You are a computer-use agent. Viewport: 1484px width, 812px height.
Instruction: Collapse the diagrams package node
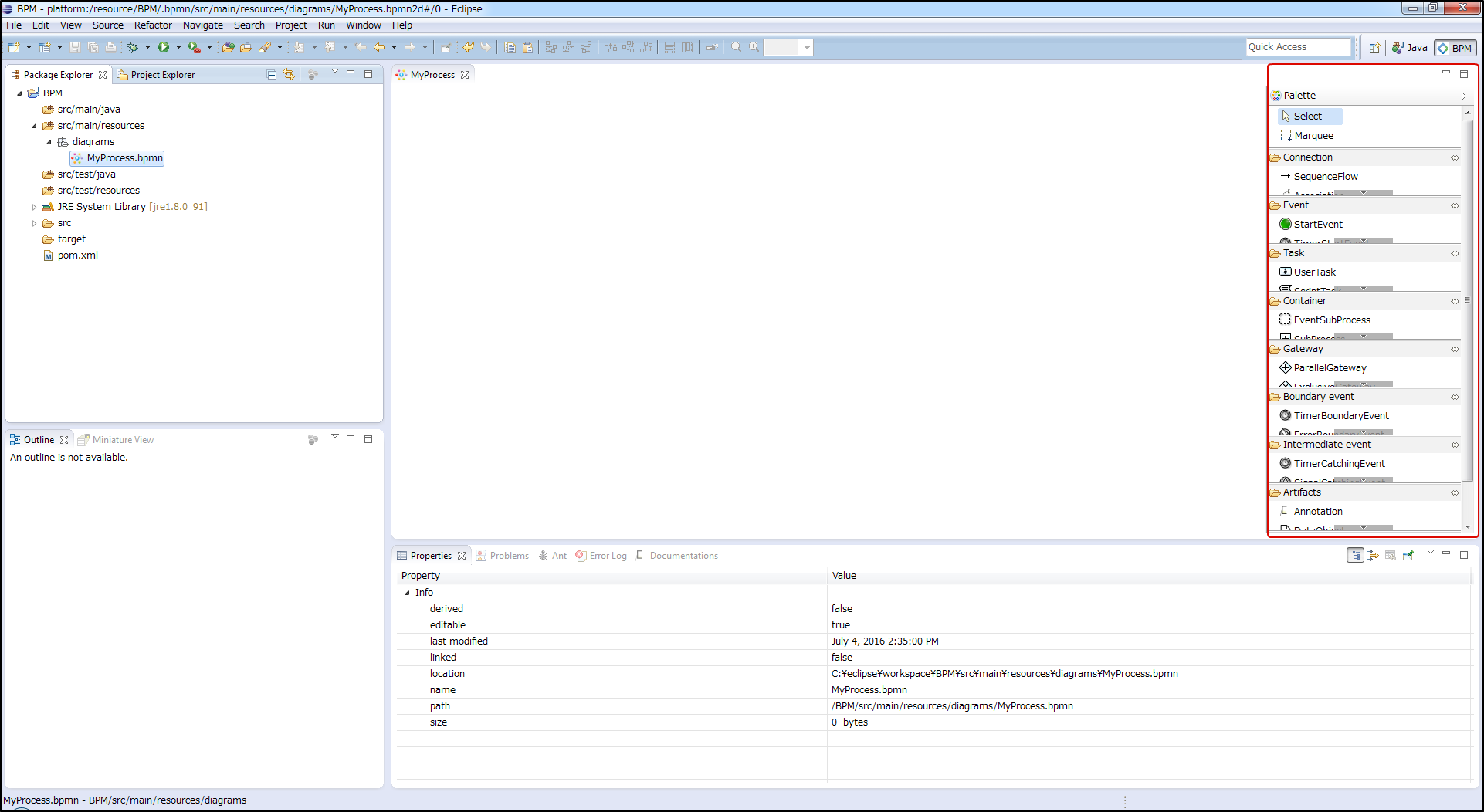[49, 142]
